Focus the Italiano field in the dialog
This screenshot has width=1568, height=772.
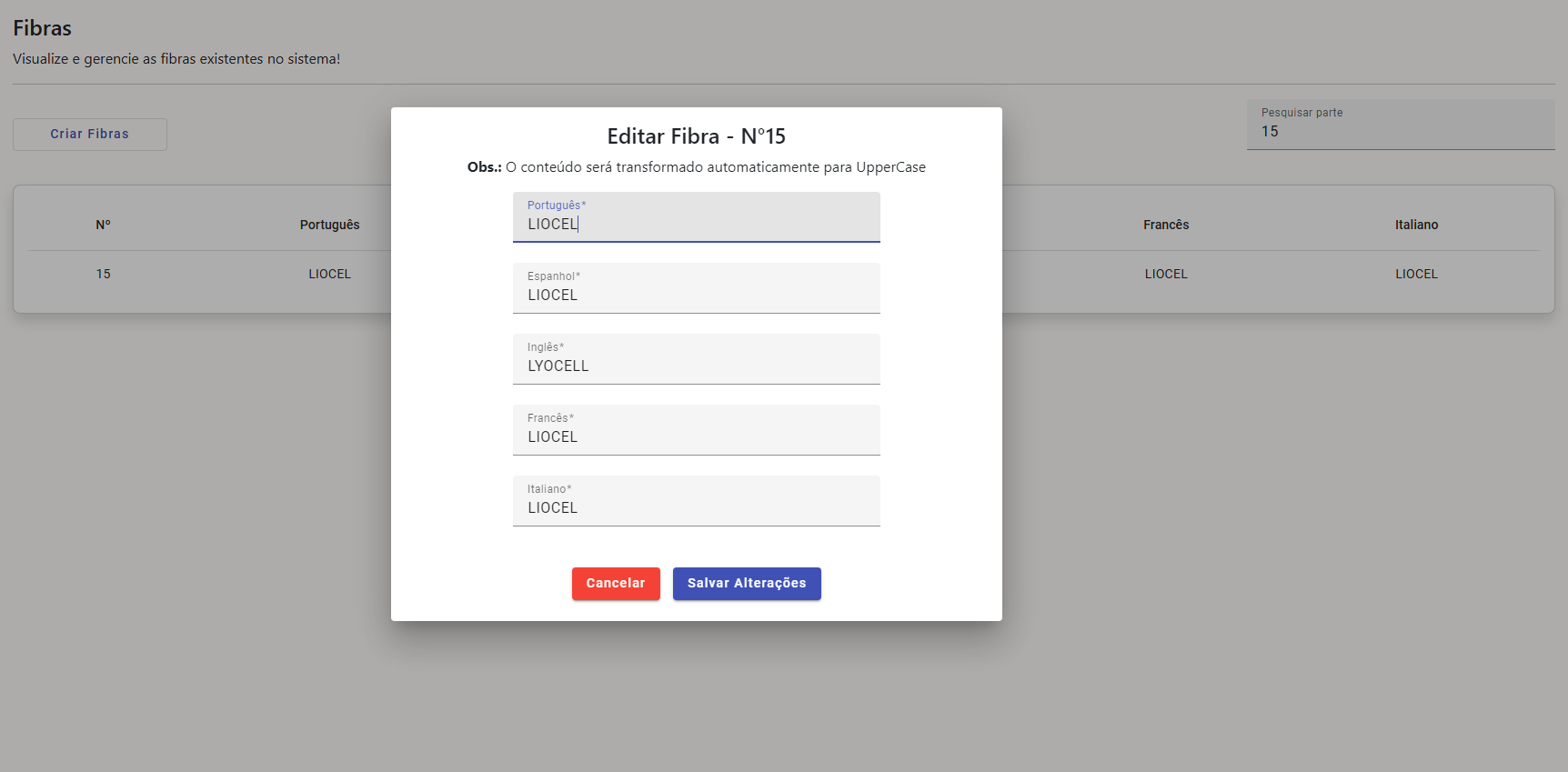pyautogui.click(x=696, y=507)
